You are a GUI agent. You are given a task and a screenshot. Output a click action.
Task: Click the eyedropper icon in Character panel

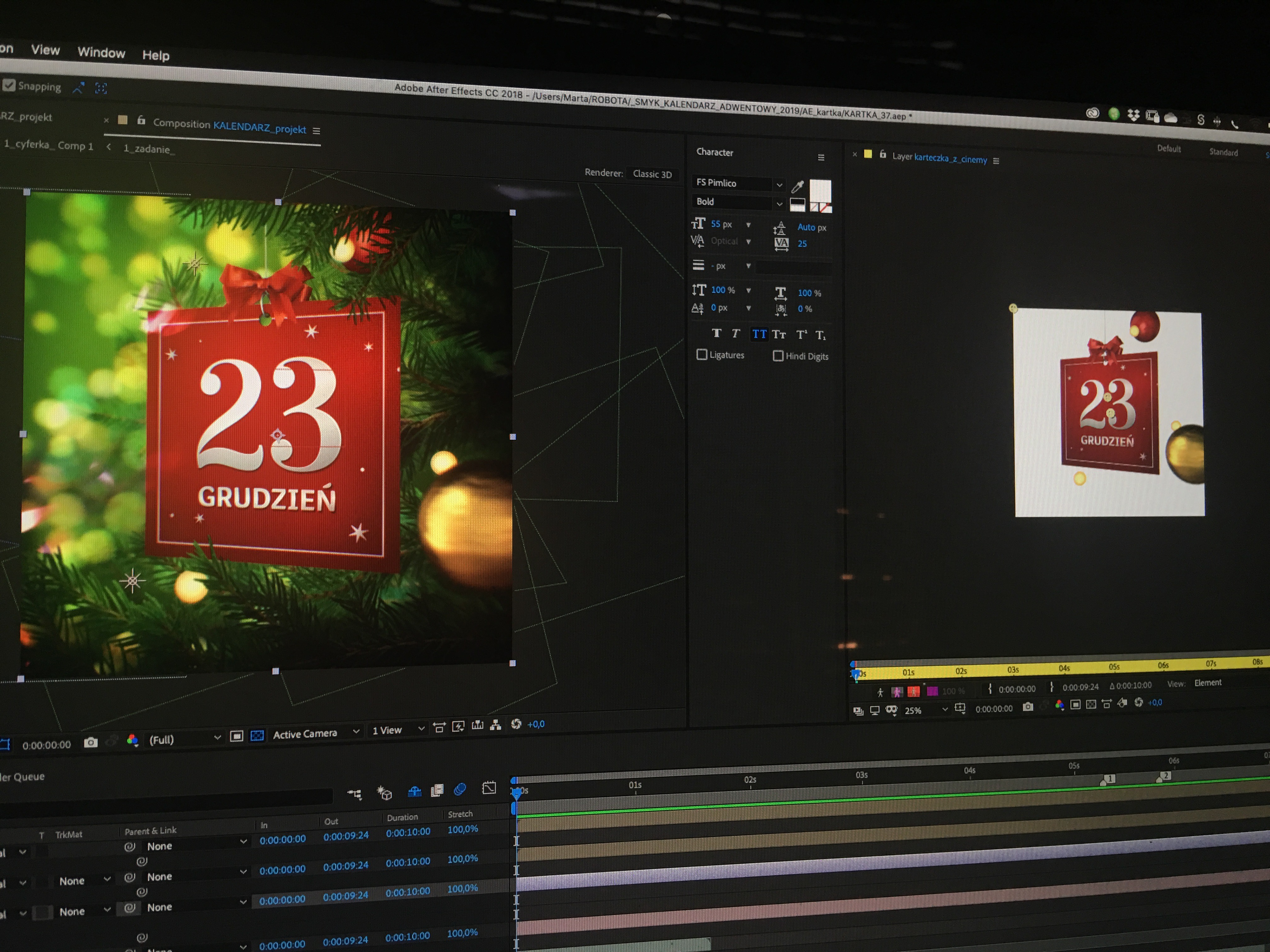(x=797, y=186)
